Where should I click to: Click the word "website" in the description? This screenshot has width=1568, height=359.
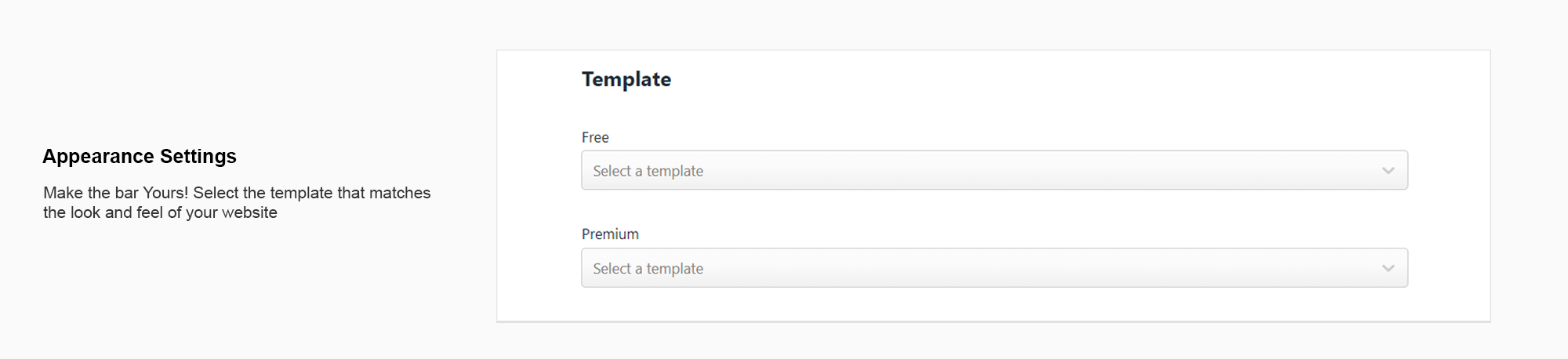[x=249, y=212]
